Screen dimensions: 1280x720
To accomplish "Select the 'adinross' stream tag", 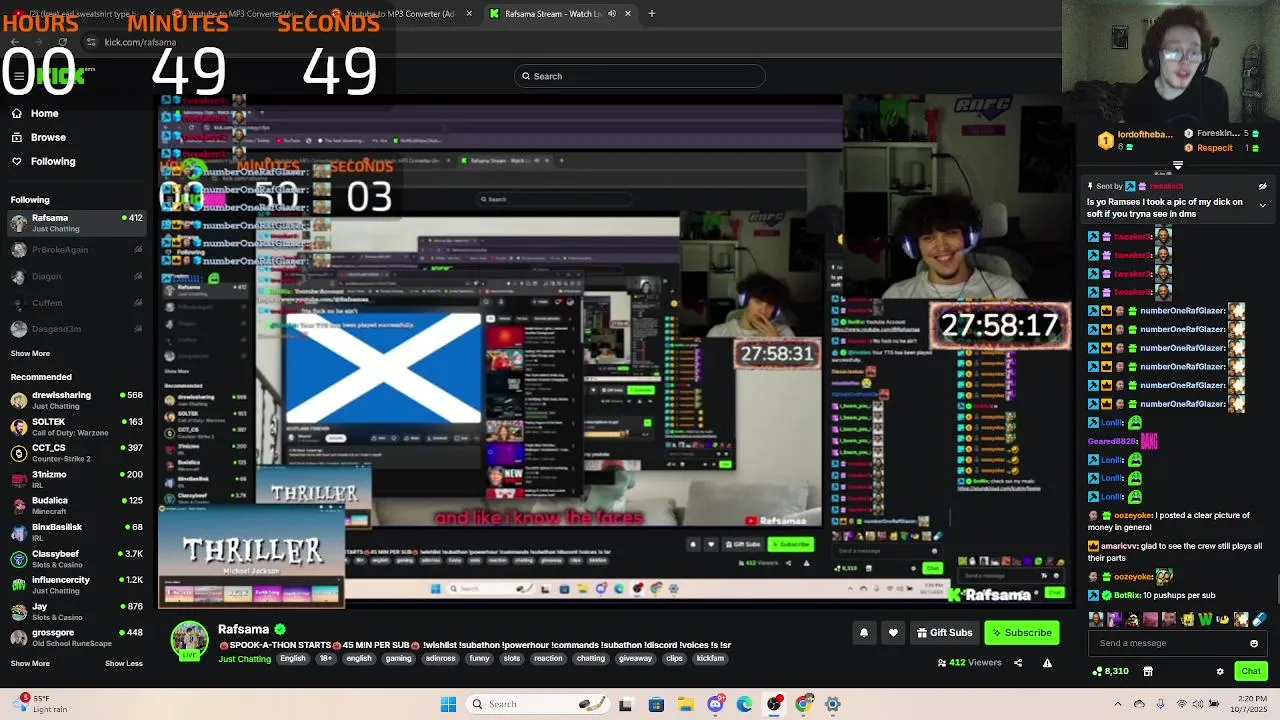I will (441, 659).
